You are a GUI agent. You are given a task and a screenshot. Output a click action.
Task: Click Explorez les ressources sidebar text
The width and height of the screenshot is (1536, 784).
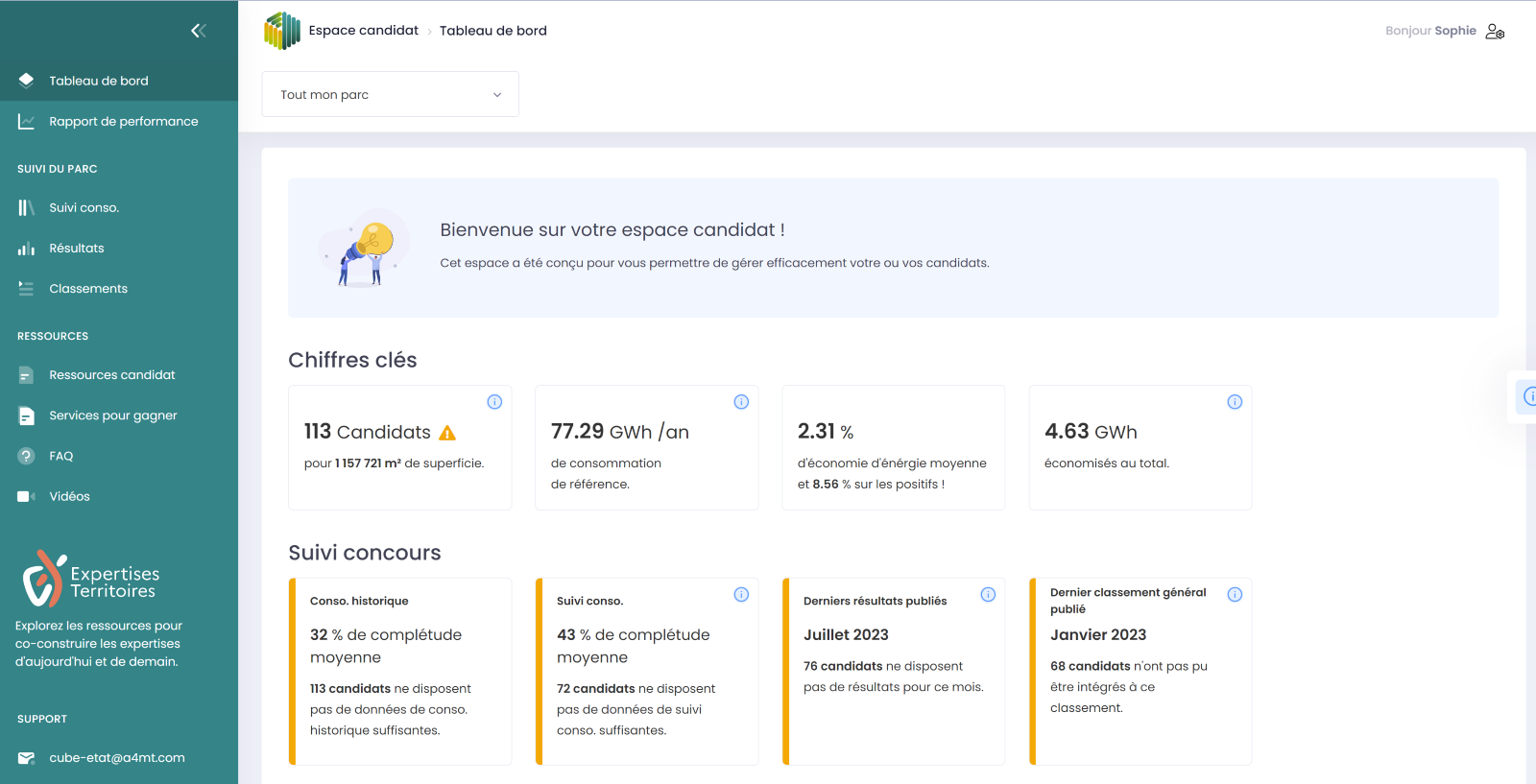pyautogui.click(x=99, y=644)
